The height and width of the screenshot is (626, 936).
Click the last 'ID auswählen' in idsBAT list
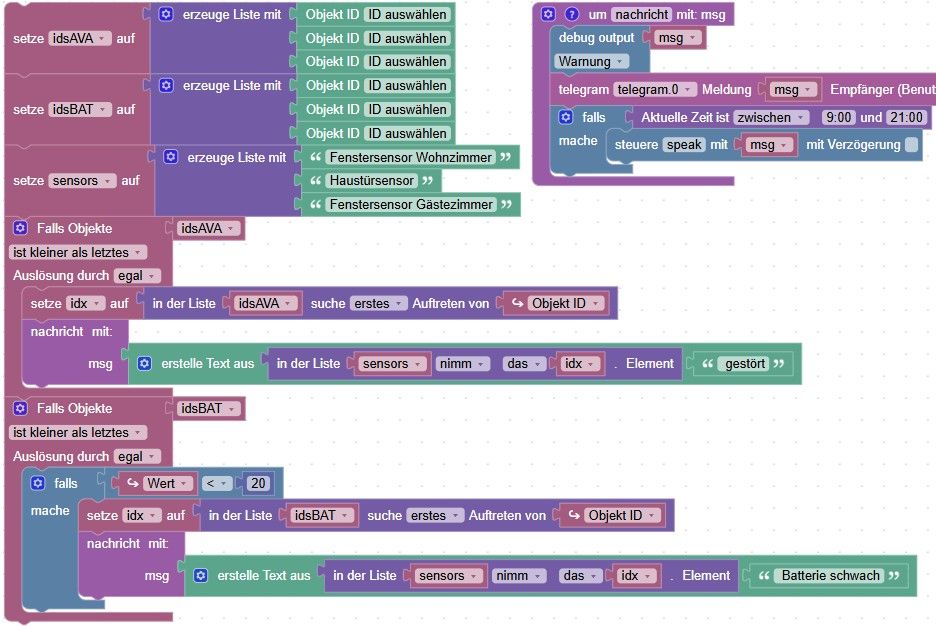407,133
